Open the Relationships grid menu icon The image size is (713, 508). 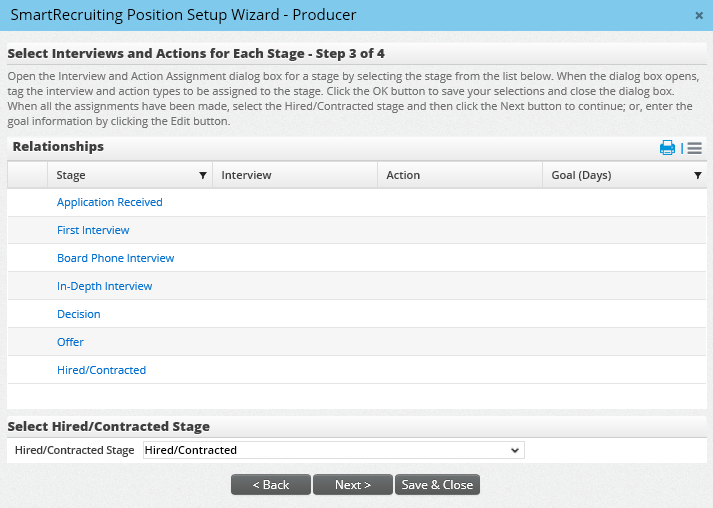click(694, 148)
